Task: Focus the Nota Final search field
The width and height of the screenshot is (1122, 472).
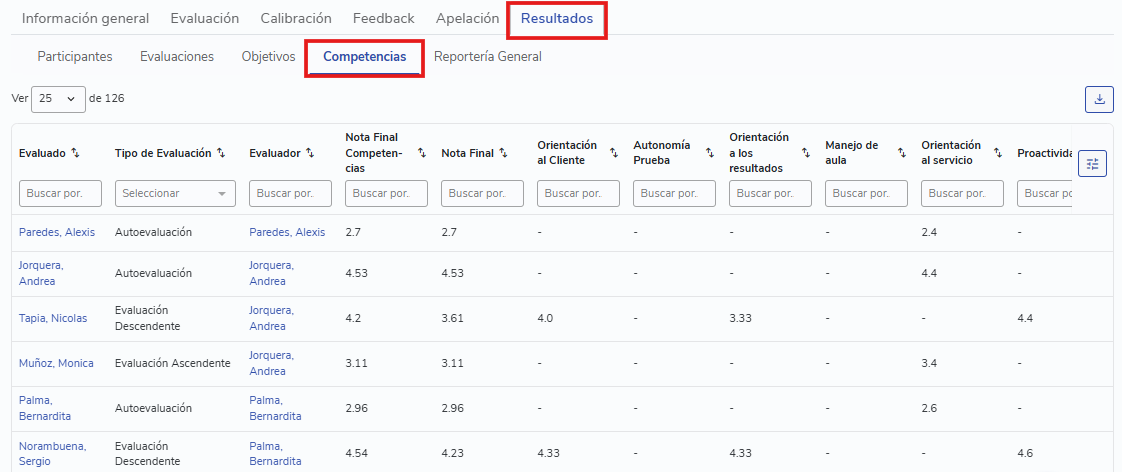Action: (x=482, y=193)
